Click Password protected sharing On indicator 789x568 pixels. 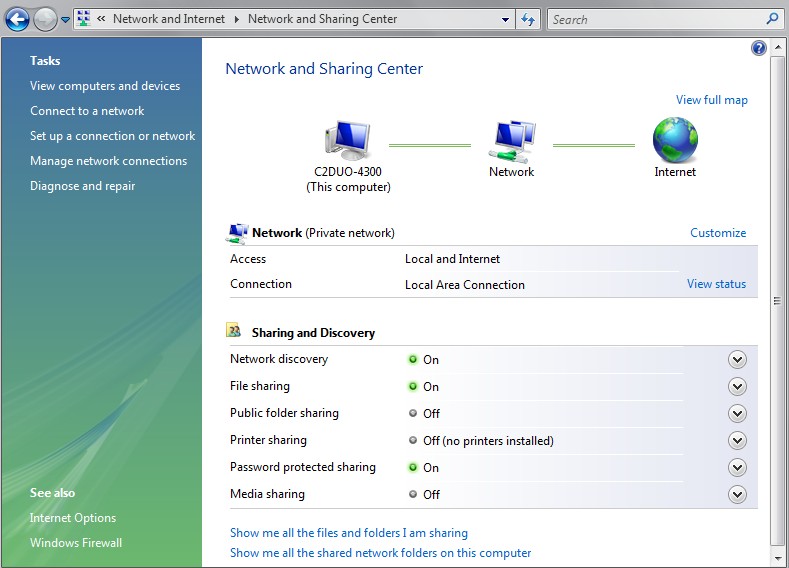click(x=413, y=467)
